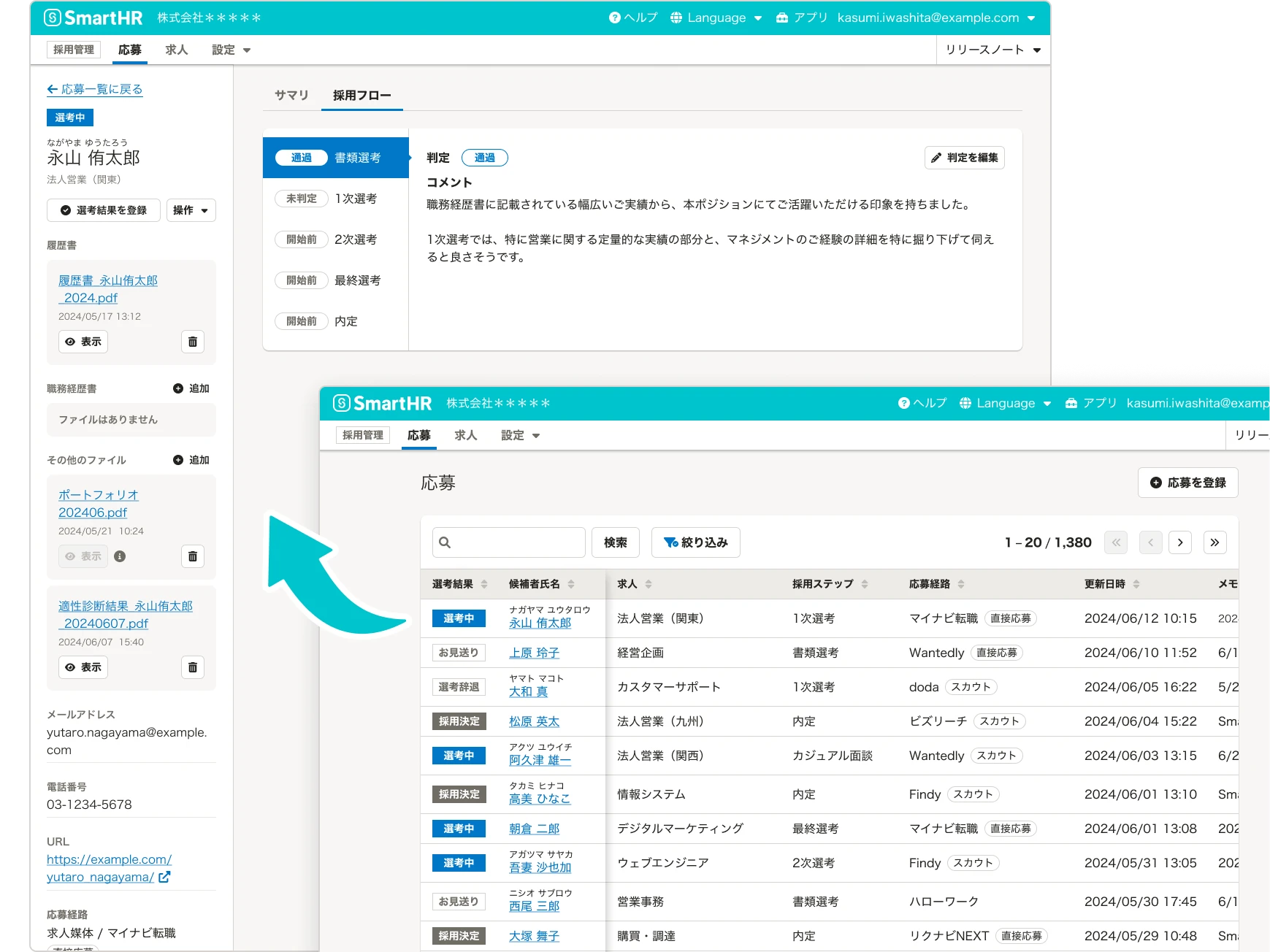Go to first page with double-left arrow
Viewport: 1270px width, 952px height.
click(x=1116, y=542)
